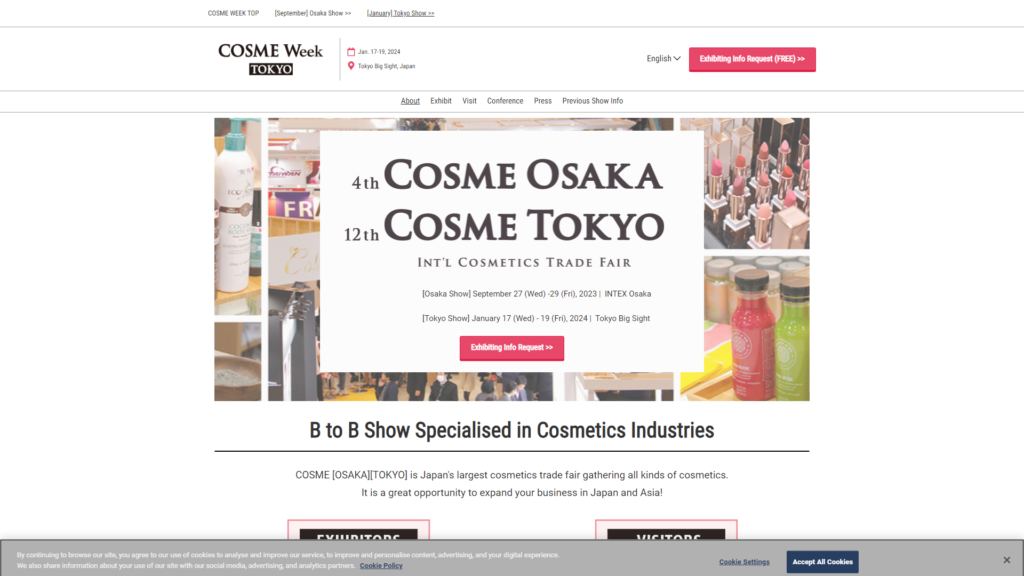Viewport: 1024px width, 576px height.
Task: Click Exhibiting Info Request (FREE) header button
Action: click(752, 59)
